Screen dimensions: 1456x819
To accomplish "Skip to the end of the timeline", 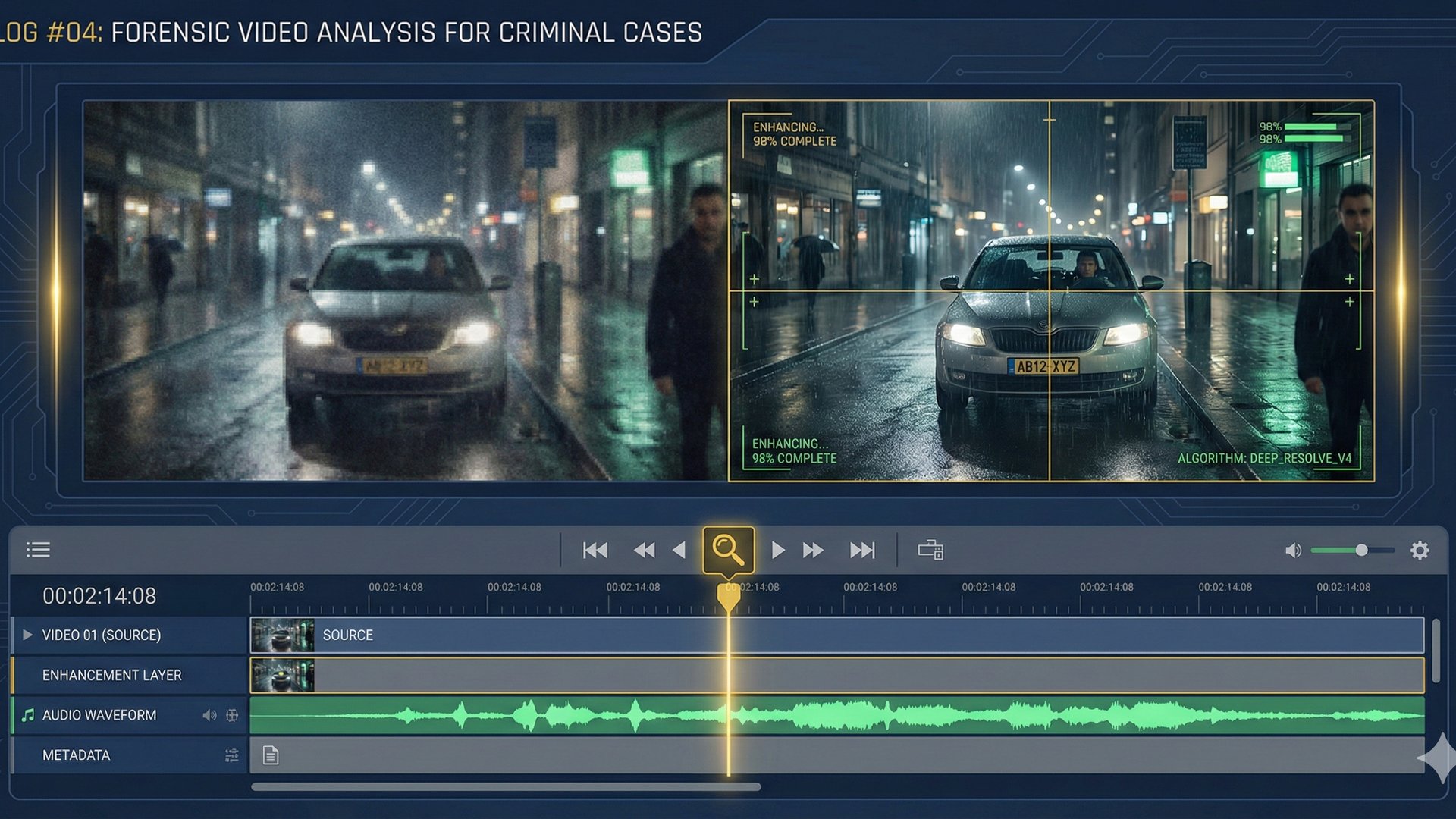I will coord(863,550).
